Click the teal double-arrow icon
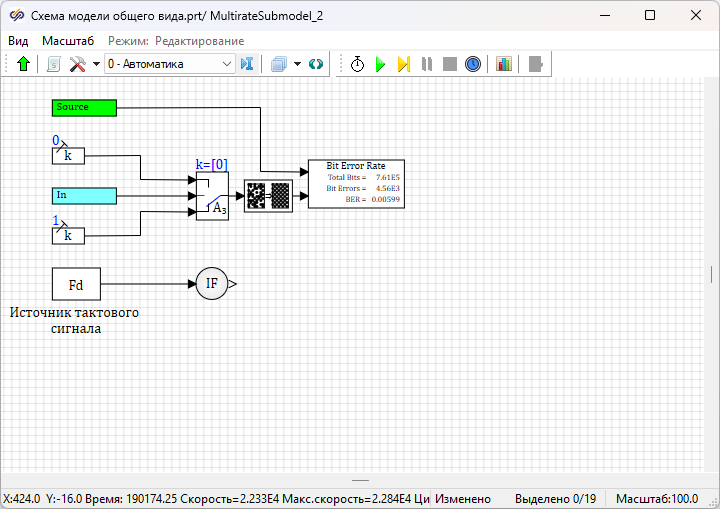This screenshot has height=509, width=720. click(316, 64)
